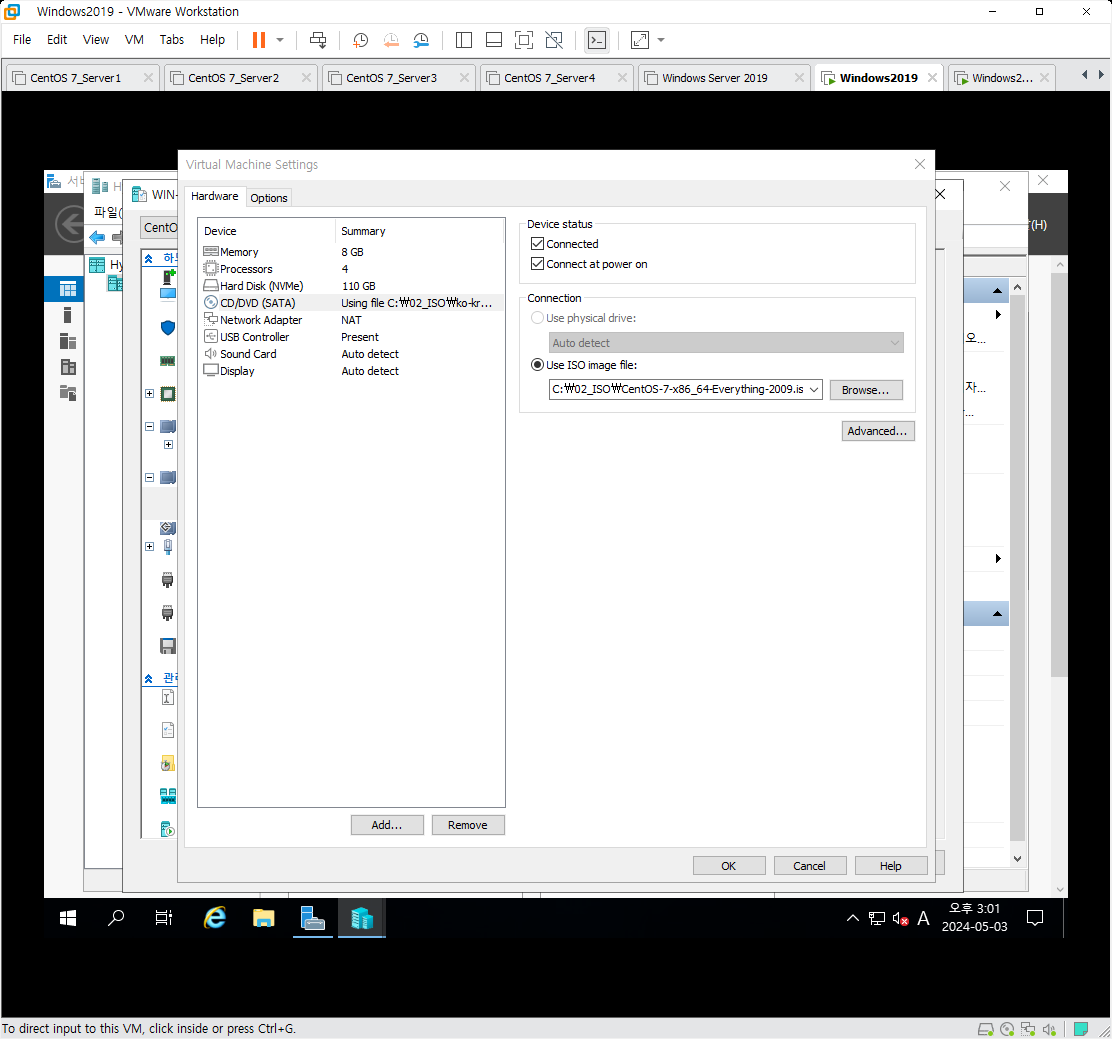This screenshot has width=1112, height=1039.
Task: Open the guest Windows Start menu
Action: (68, 918)
